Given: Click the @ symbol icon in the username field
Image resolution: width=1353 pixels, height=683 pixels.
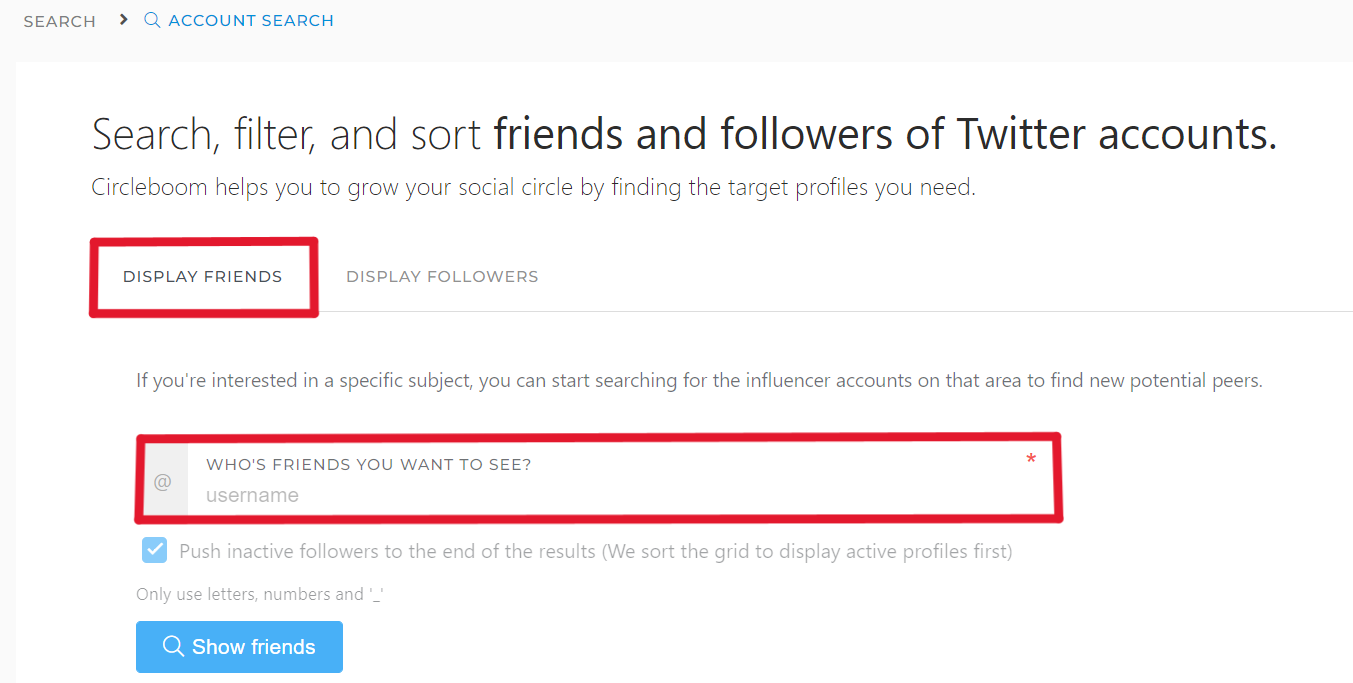Looking at the screenshot, I should click(163, 481).
